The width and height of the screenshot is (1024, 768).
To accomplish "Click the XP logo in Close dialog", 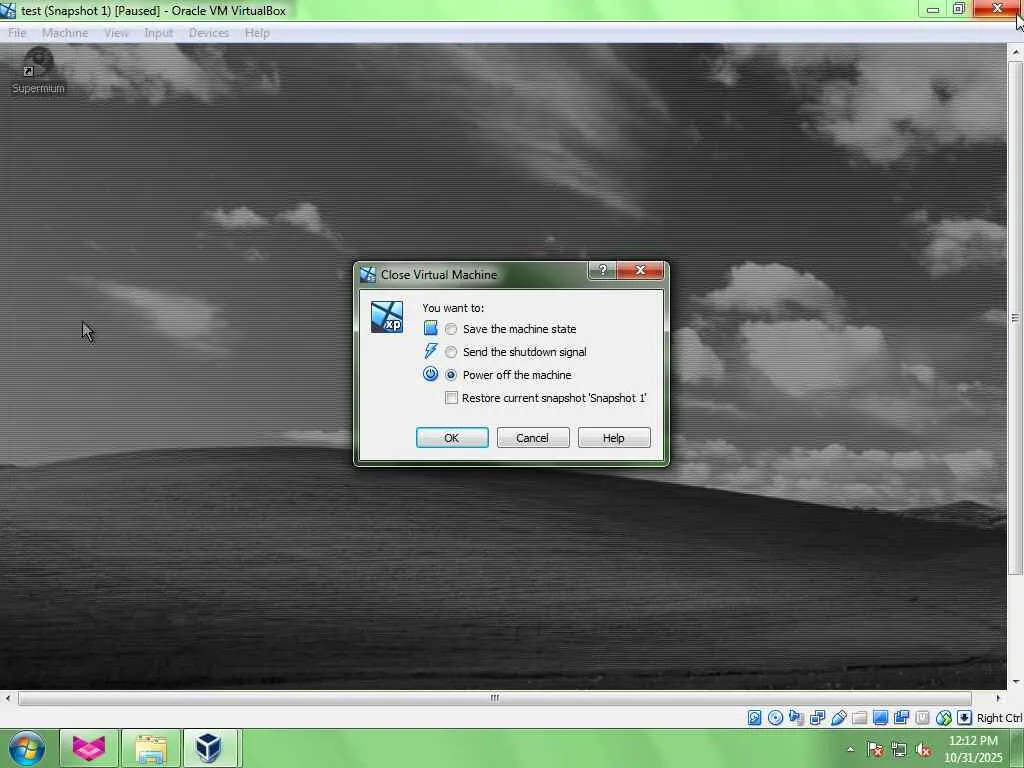I will [x=387, y=317].
